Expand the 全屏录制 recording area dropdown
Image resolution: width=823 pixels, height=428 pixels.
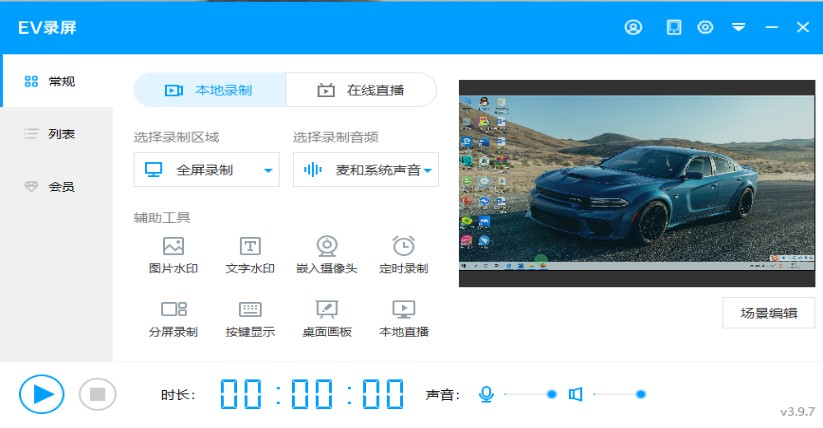point(206,170)
